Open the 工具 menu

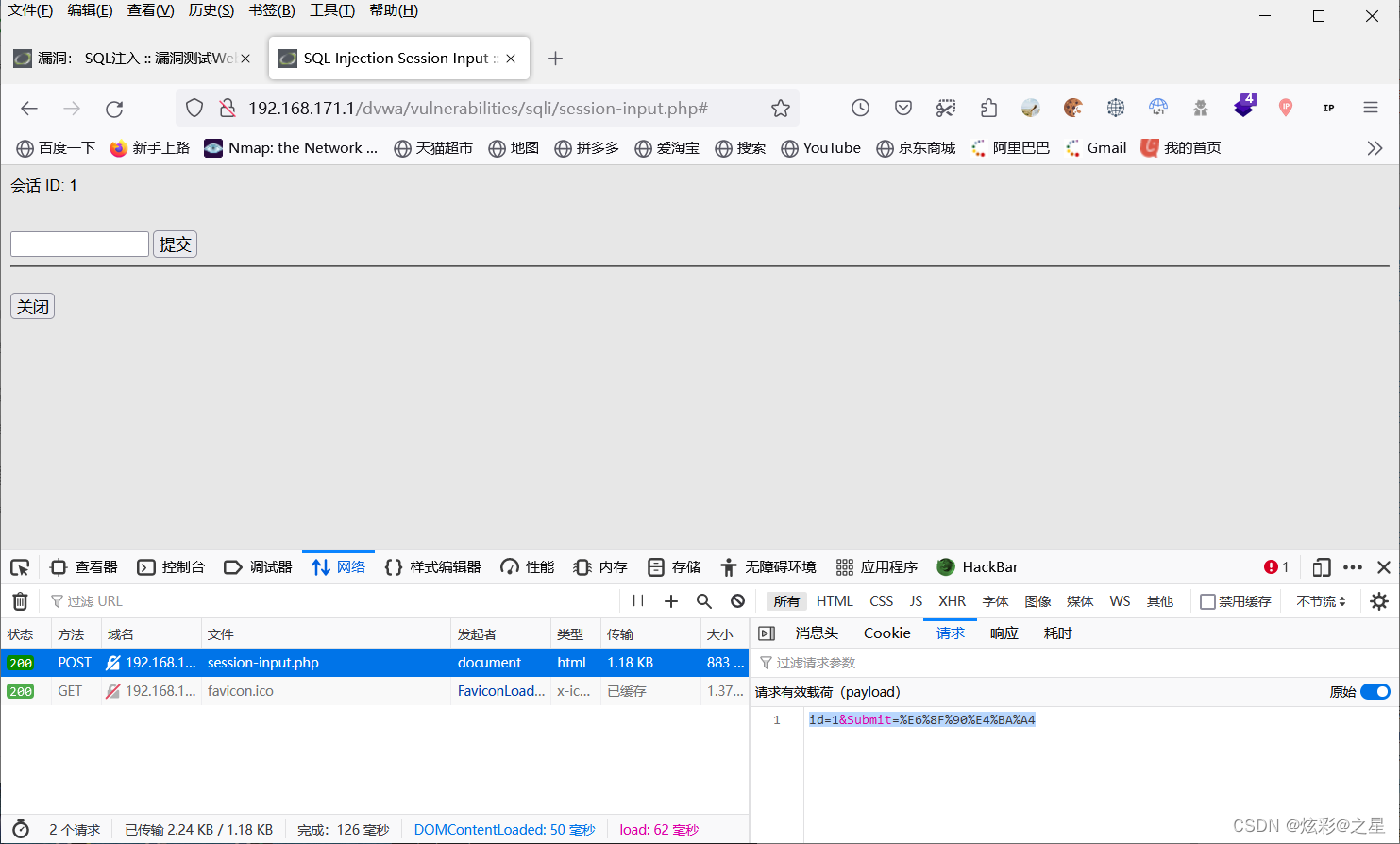pyautogui.click(x=332, y=10)
